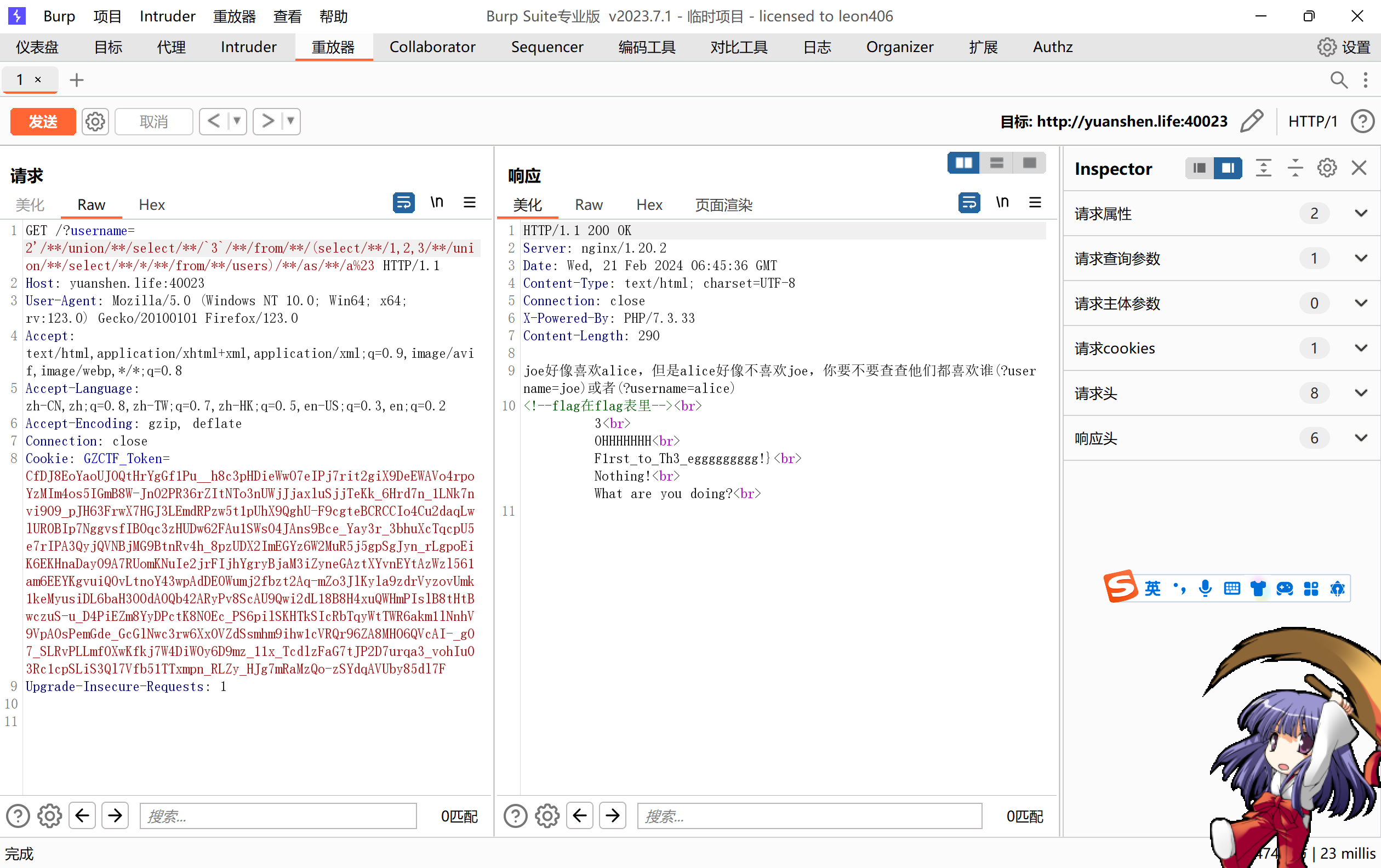The height and width of the screenshot is (868, 1381).
Task: Open the 编码工具 decoder tab
Action: point(646,47)
